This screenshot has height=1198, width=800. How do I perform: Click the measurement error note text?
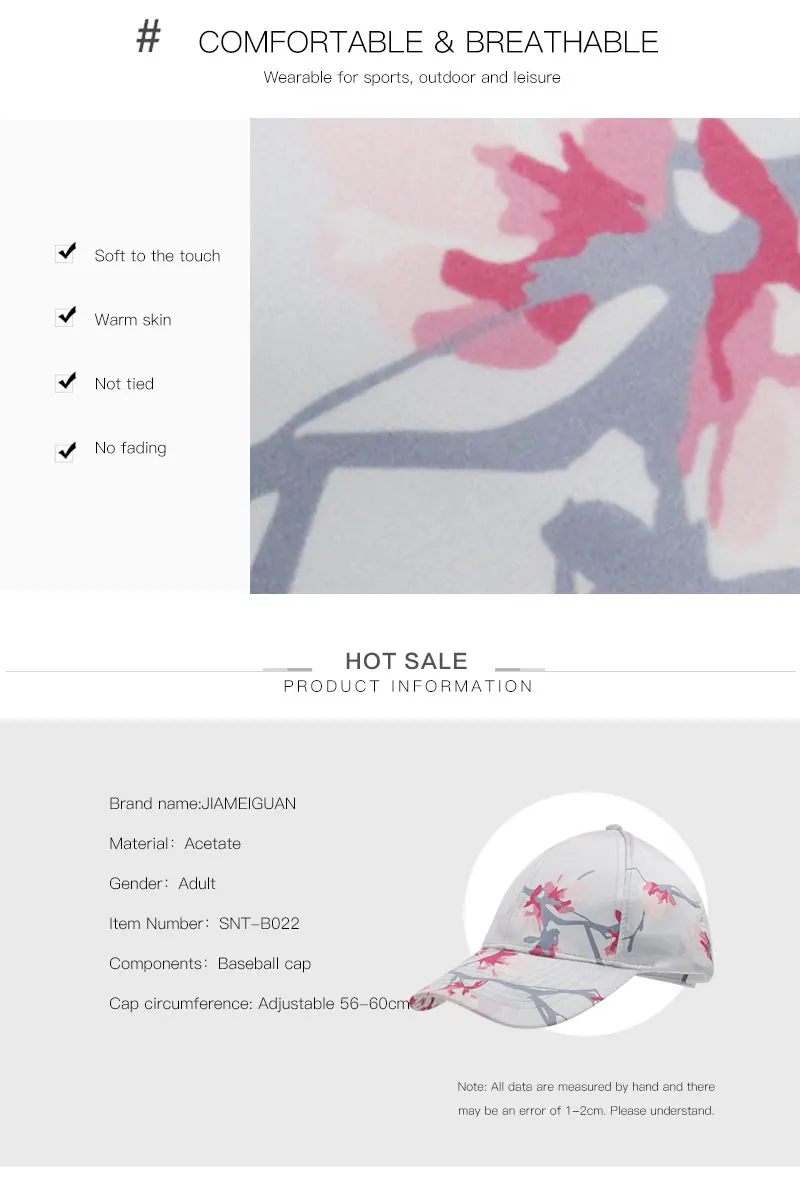pyautogui.click(x=586, y=1098)
